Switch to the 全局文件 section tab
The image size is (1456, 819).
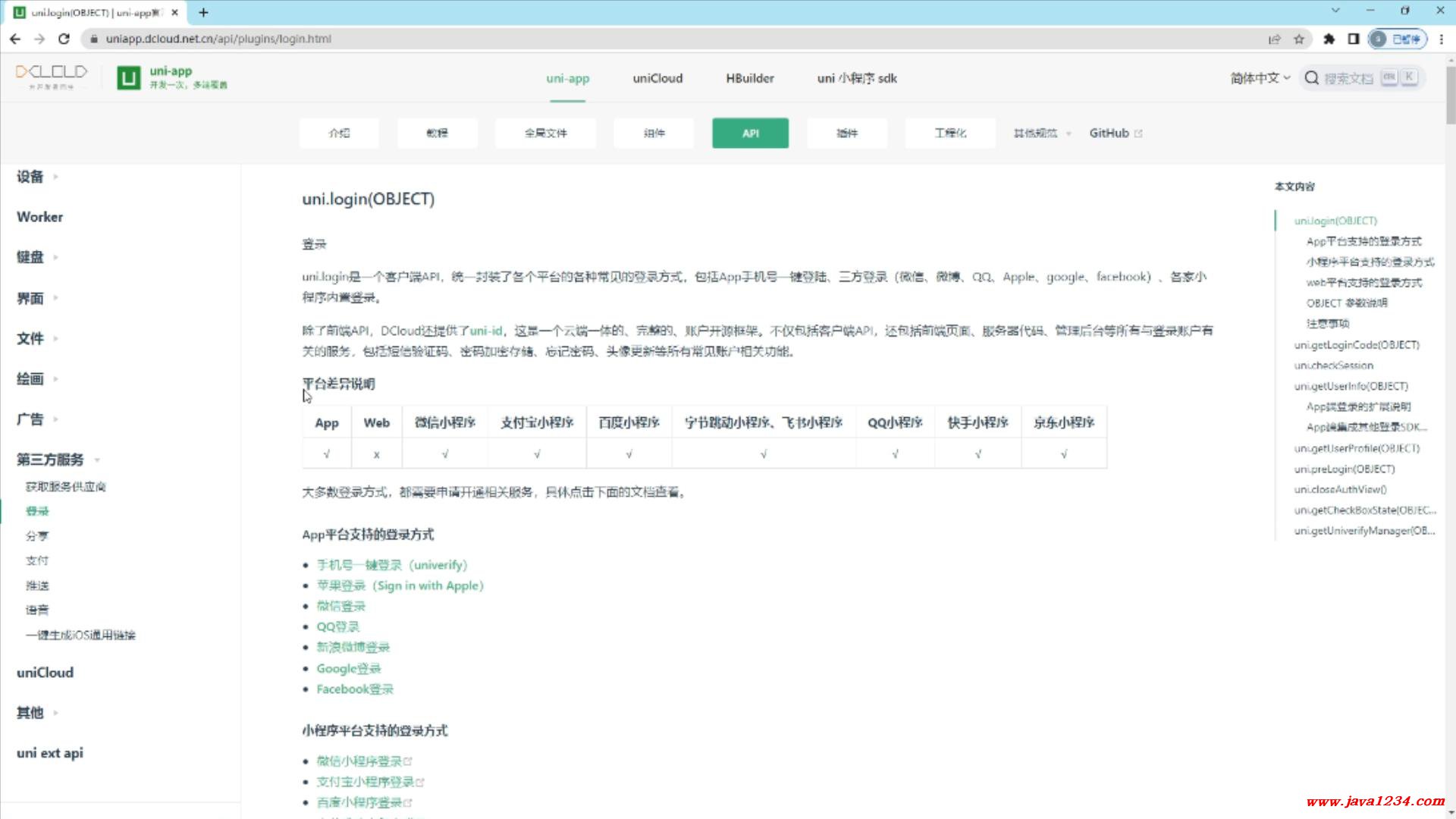(x=545, y=133)
